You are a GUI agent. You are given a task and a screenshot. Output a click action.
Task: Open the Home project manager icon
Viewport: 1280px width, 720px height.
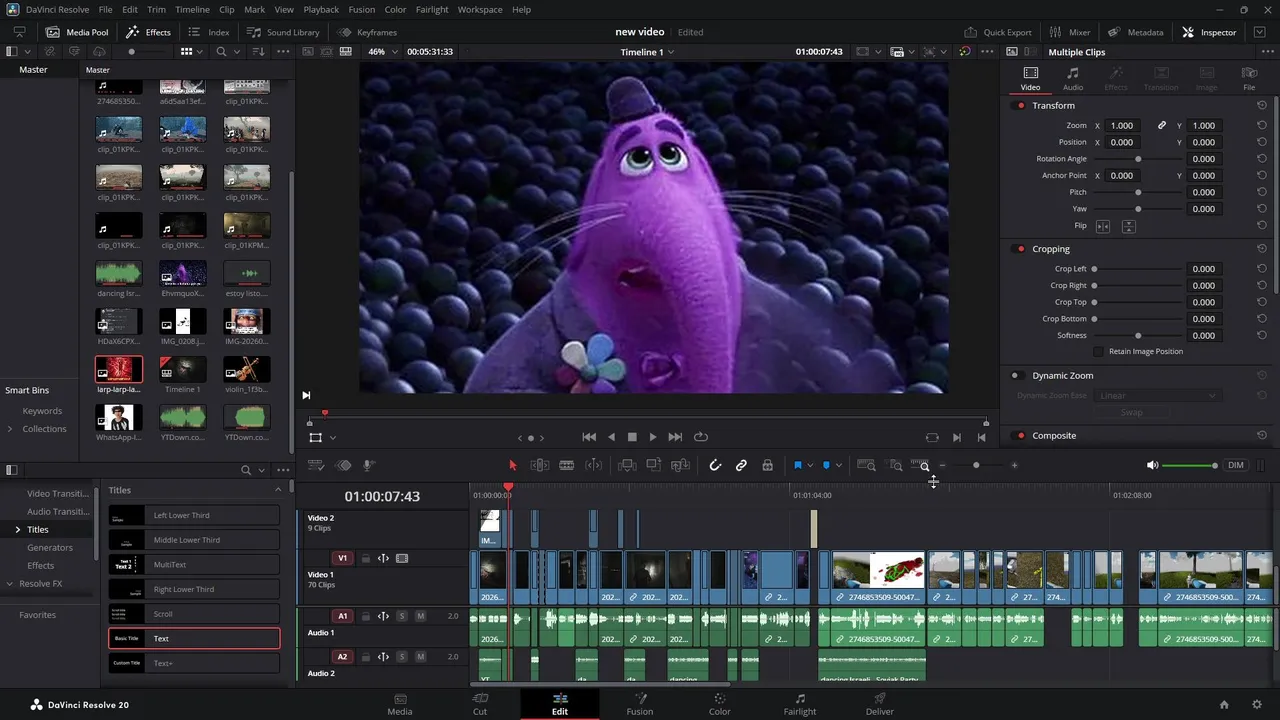tap(1224, 705)
